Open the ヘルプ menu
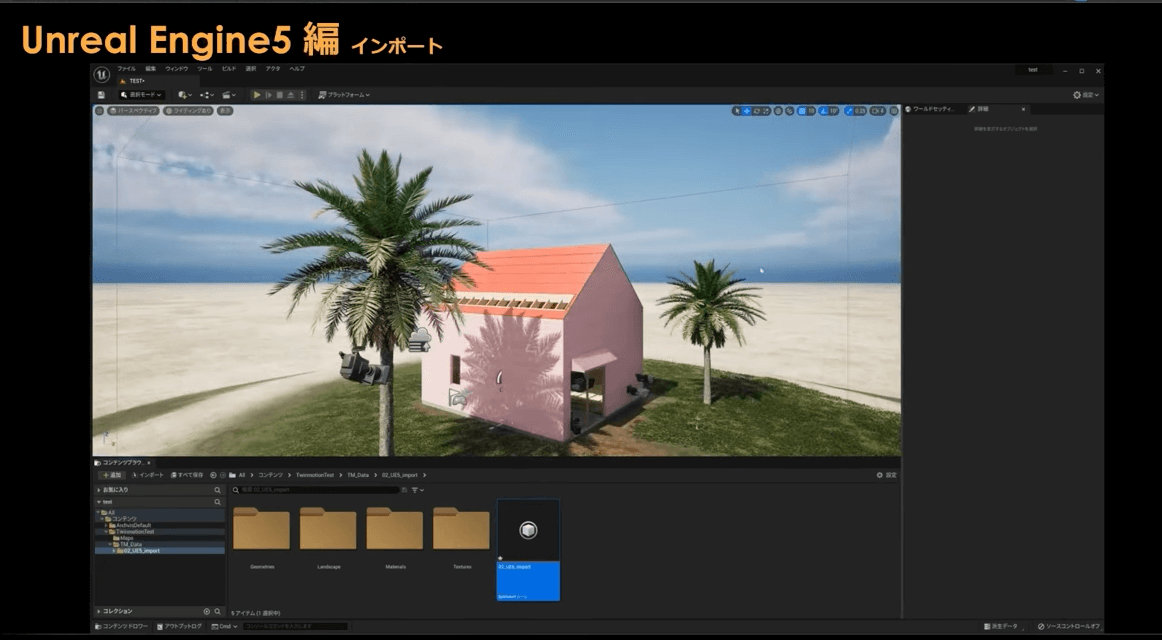The height and width of the screenshot is (640, 1162). 296,69
